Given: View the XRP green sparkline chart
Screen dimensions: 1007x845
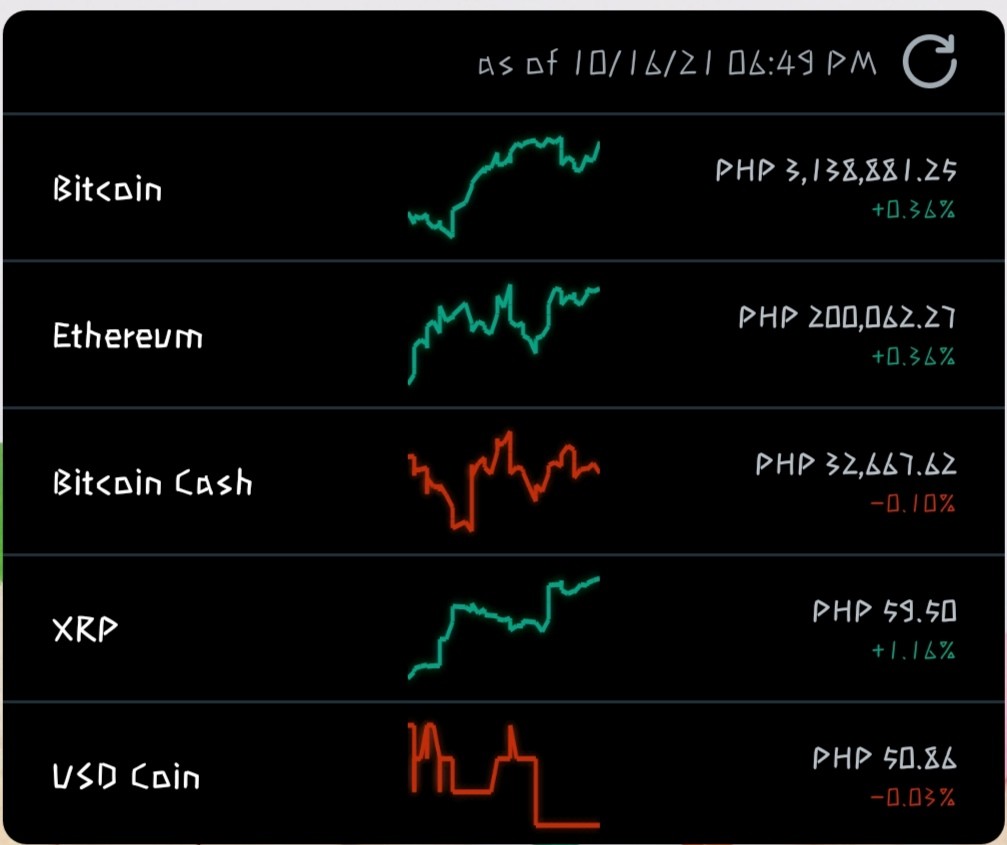Looking at the screenshot, I should click(504, 628).
